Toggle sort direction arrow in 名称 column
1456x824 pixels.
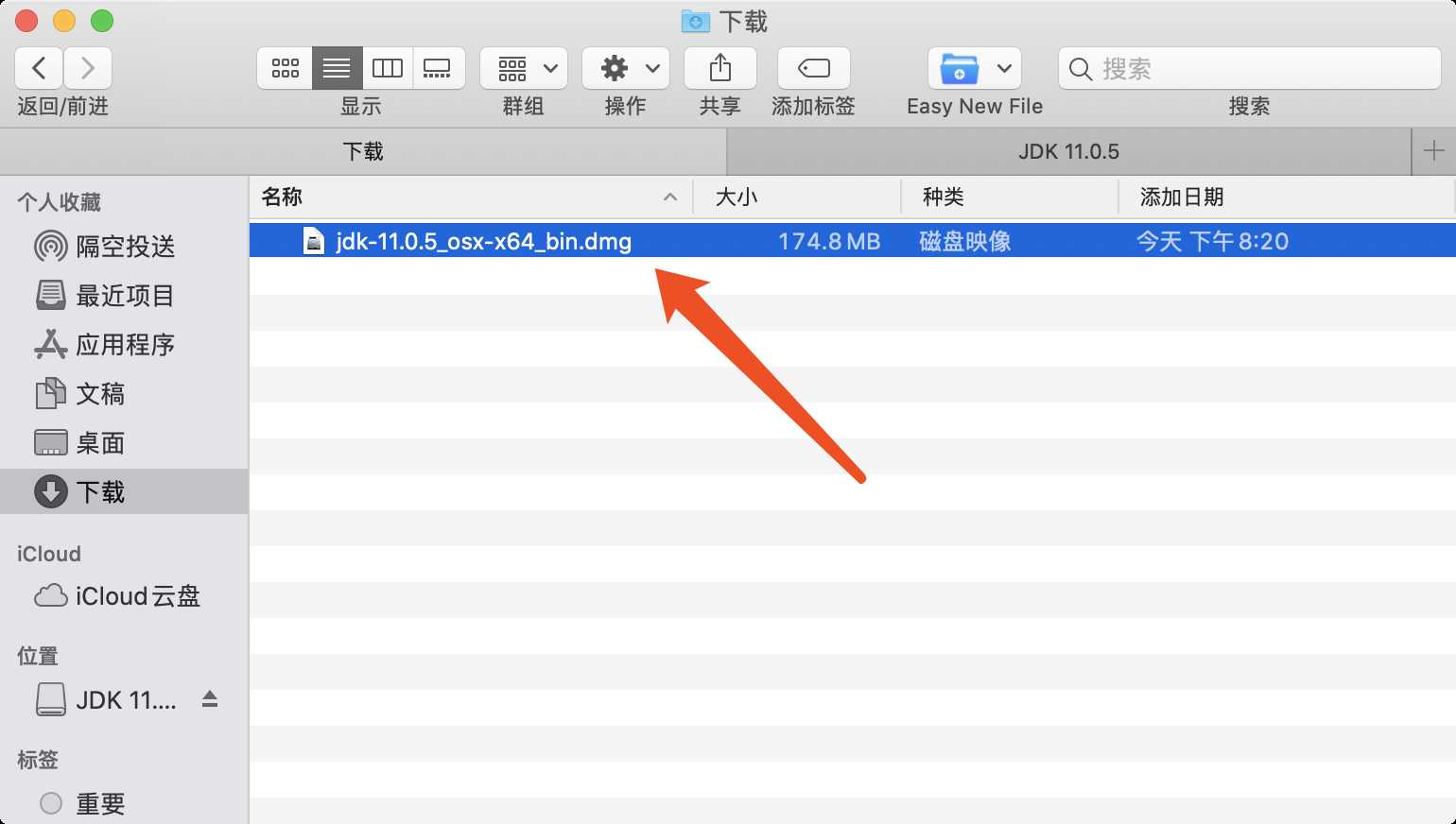[x=670, y=197]
